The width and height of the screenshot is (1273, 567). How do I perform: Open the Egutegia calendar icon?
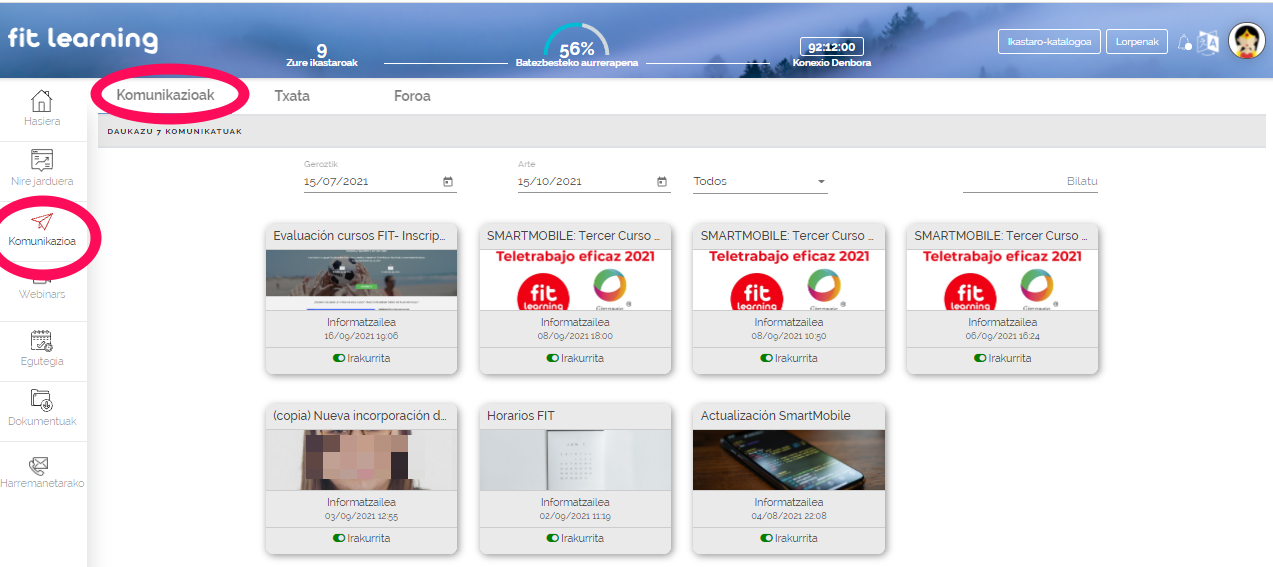pos(42,341)
